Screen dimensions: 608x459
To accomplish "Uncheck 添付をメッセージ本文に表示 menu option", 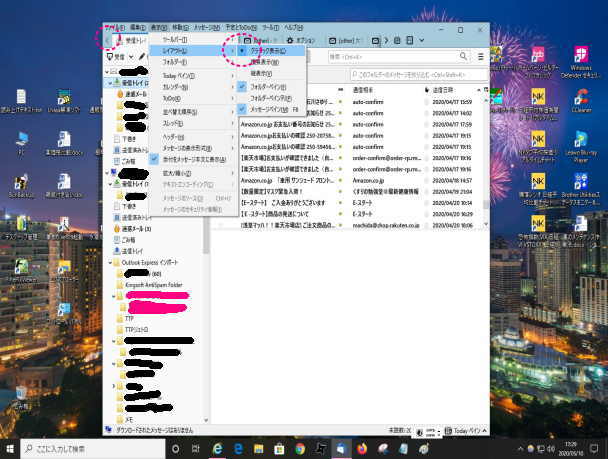I will (x=193, y=159).
